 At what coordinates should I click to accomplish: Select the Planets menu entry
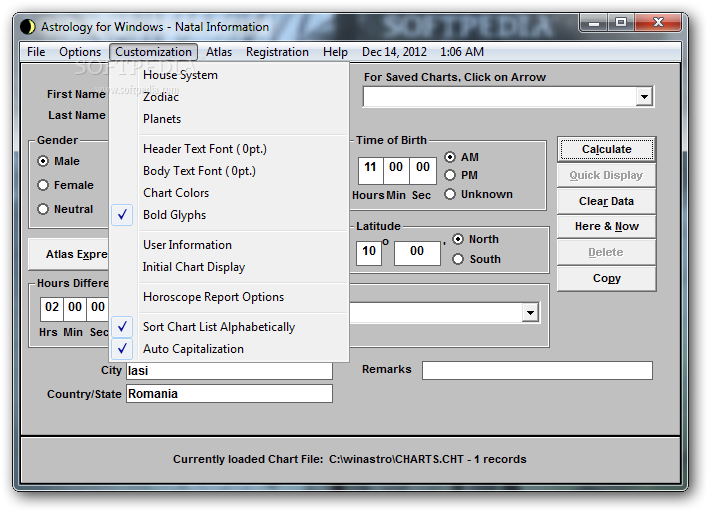pos(229,119)
